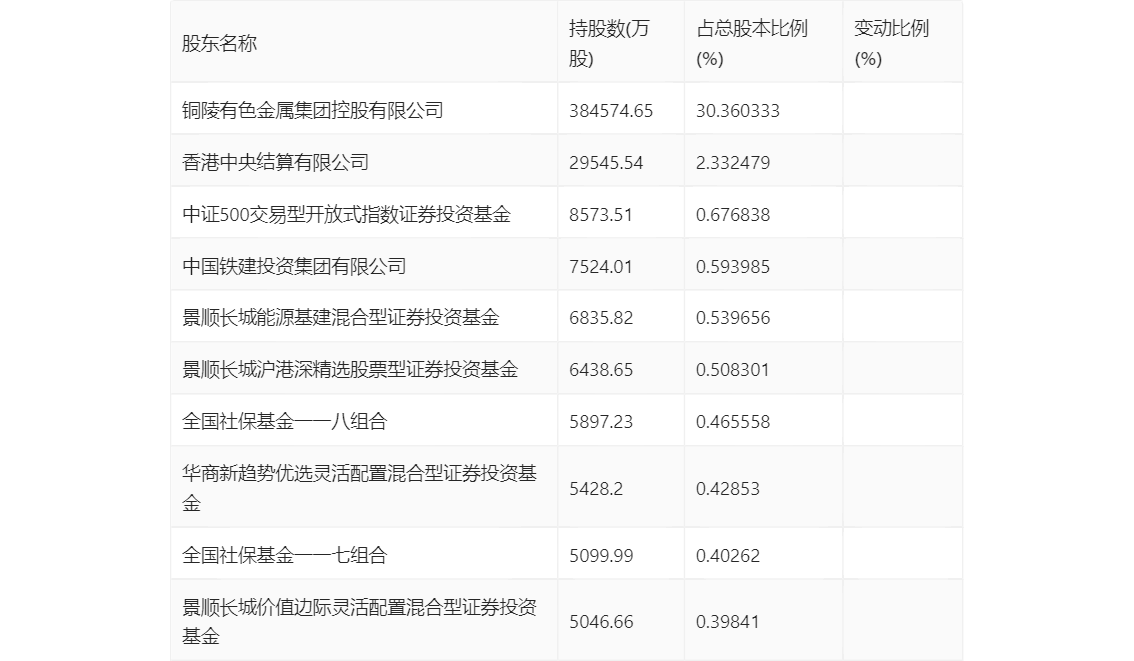
Task: Select 香港中央结算有限公司 shareholder name
Action: tap(275, 162)
